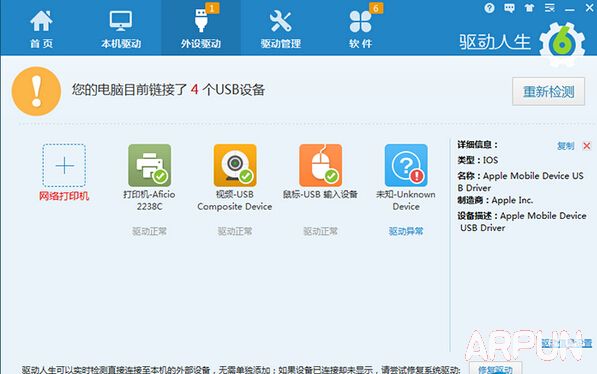The height and width of the screenshot is (374, 597).
Task: Click 驱动正常 under the mouse device
Action: pos(321,231)
